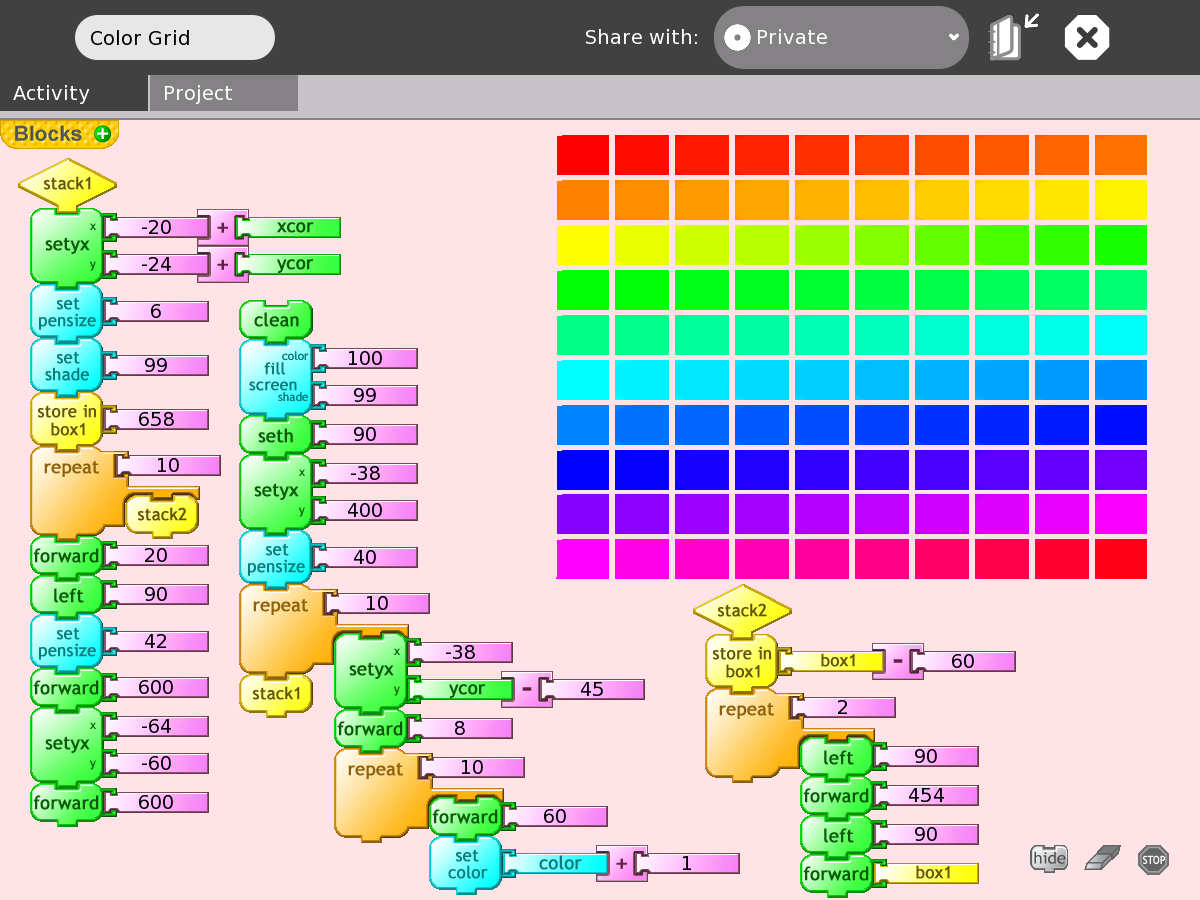Click the keep/save journal notebook icon
Screen dimensions: 1200x900
coord(1012,38)
